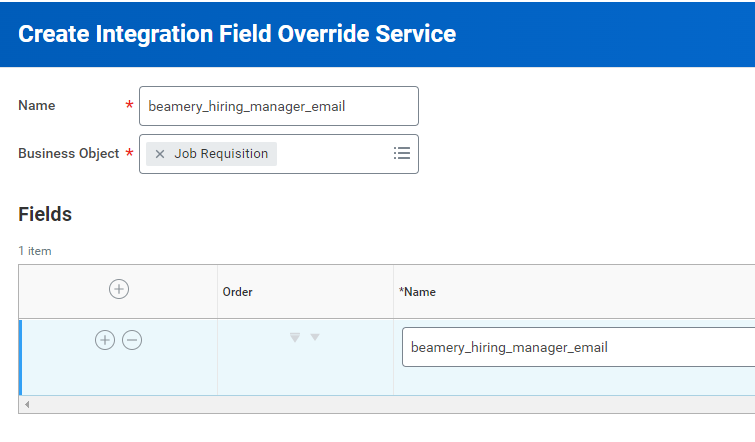Click the Order column header
Image resolution: width=755 pixels, height=442 pixels.
tap(237, 292)
